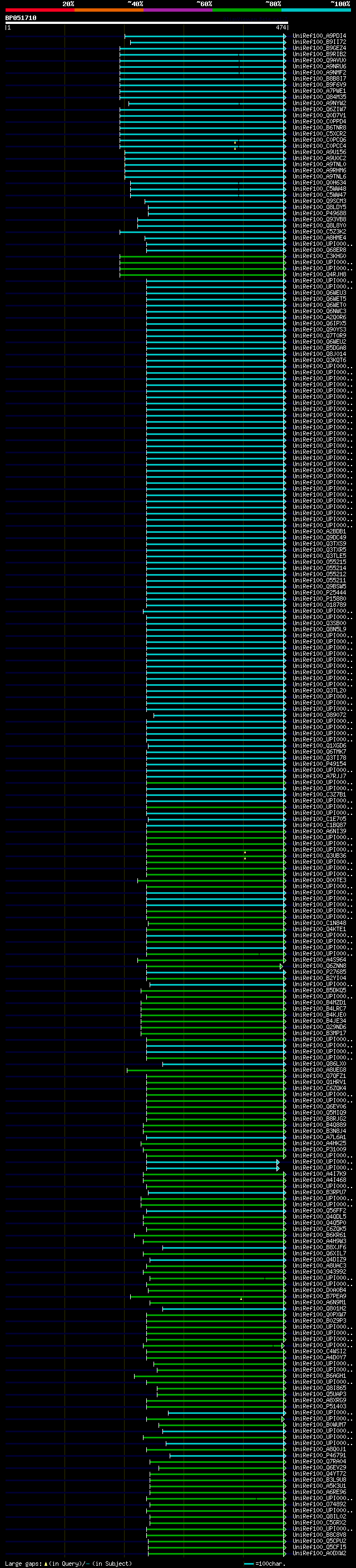The height and width of the screenshot is (1568, 356).
Task: Select hit label UniRef100_Q84M35
Action: click(319, 97)
